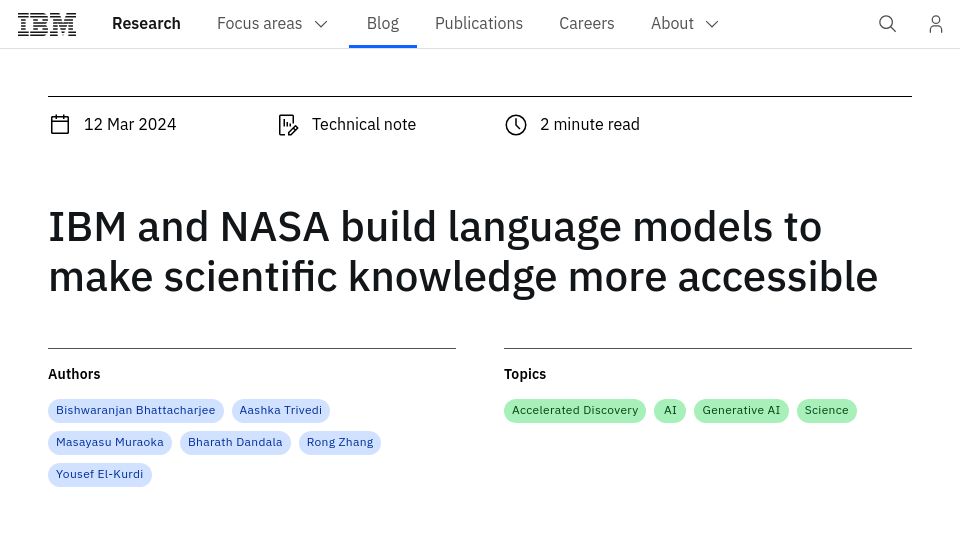
Task: Open the Accelerated Discovery topic tag
Action: (x=575, y=410)
